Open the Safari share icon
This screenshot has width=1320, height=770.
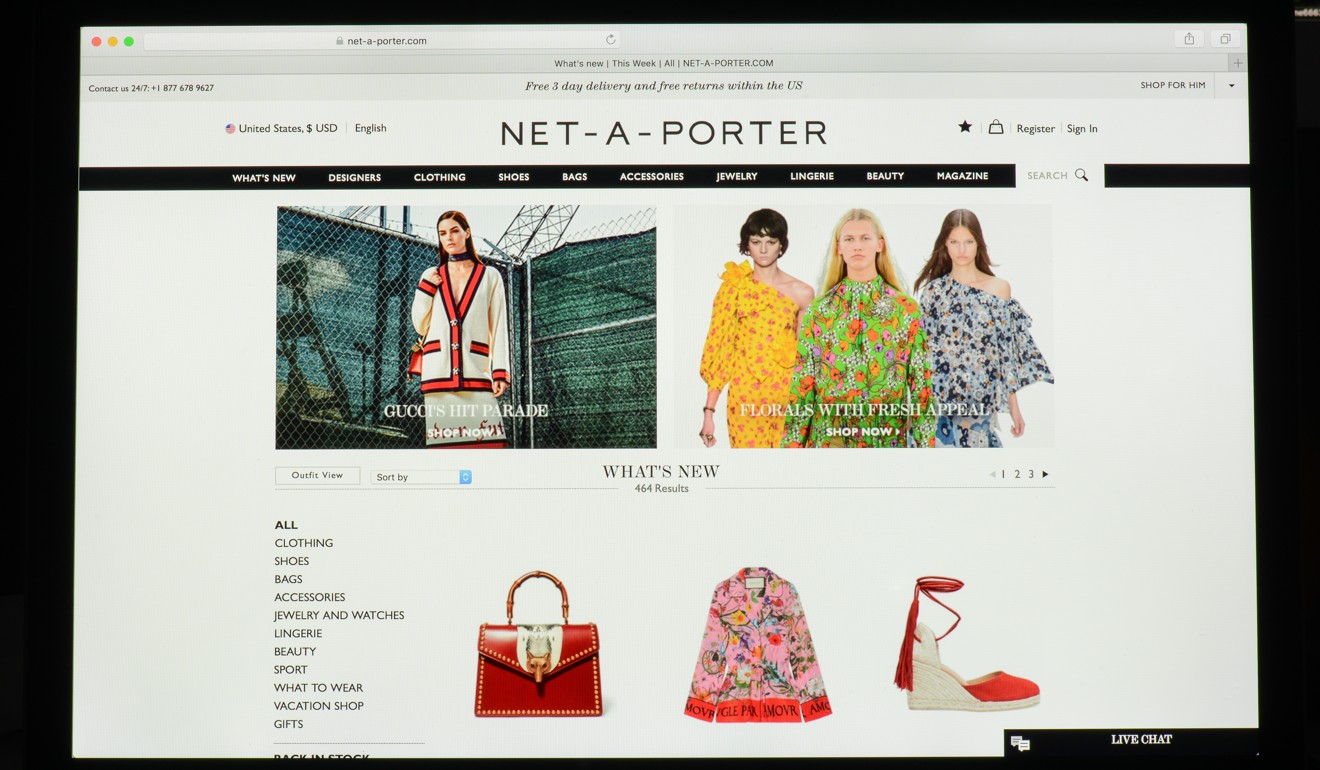(x=1189, y=39)
